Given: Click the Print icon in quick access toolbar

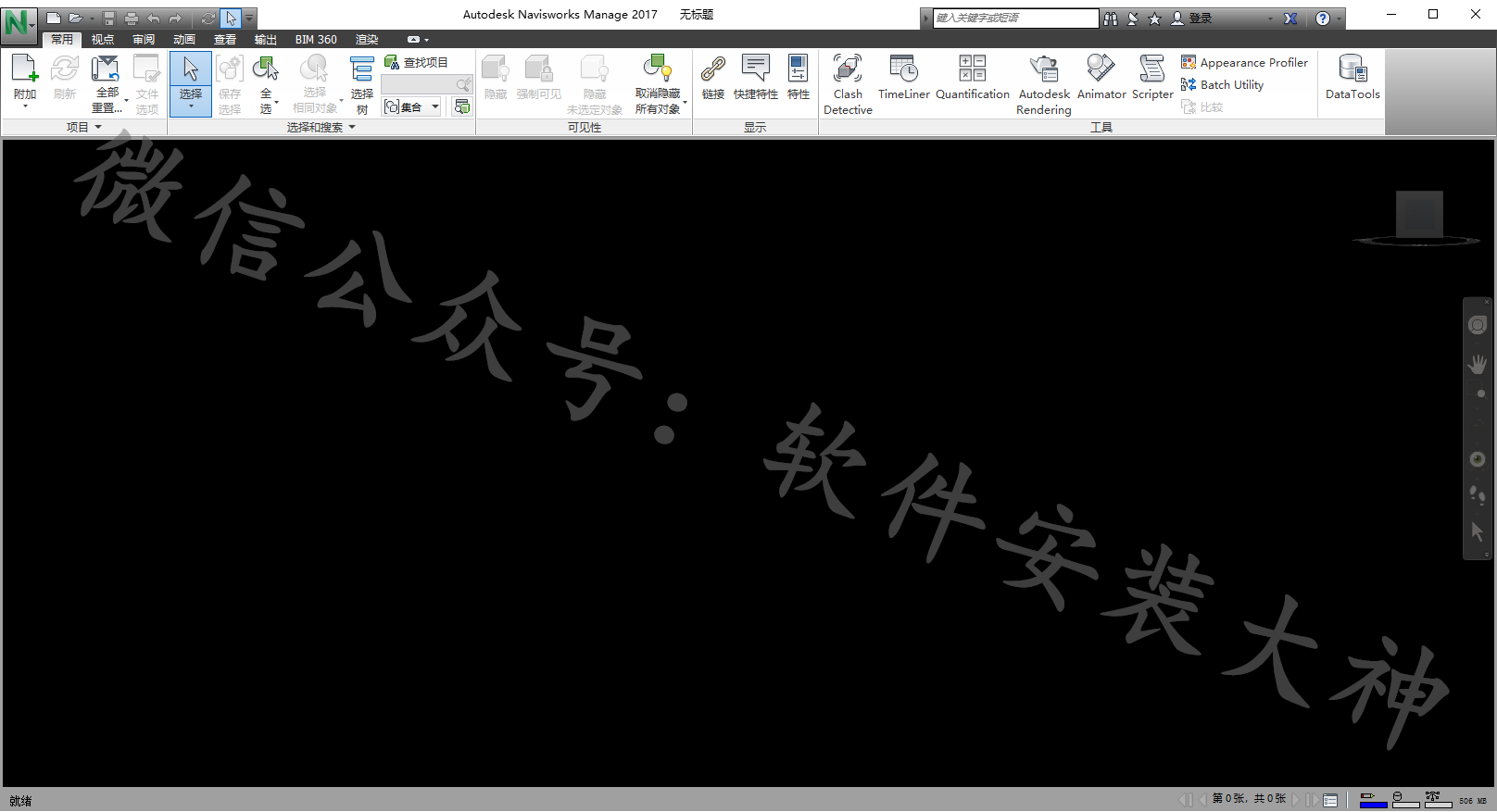Looking at the screenshot, I should point(132,19).
